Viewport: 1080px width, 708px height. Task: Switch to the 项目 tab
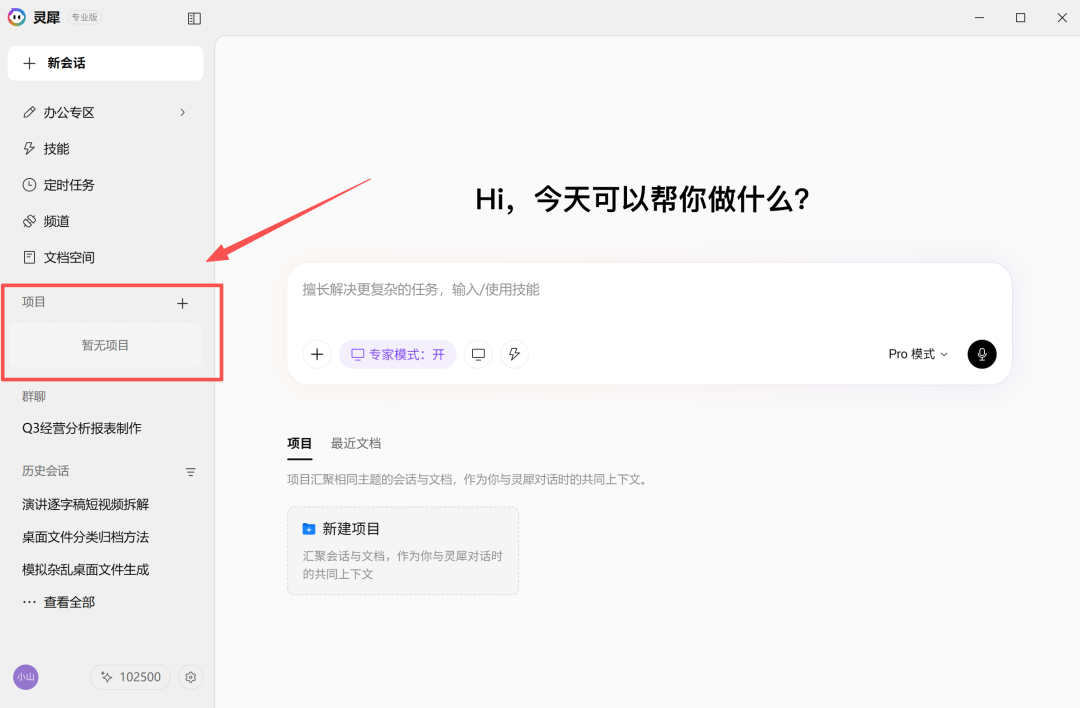click(300, 444)
